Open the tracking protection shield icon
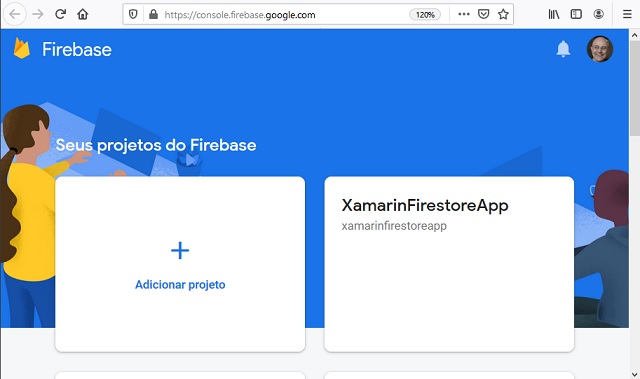This screenshot has width=640, height=379. [133, 15]
